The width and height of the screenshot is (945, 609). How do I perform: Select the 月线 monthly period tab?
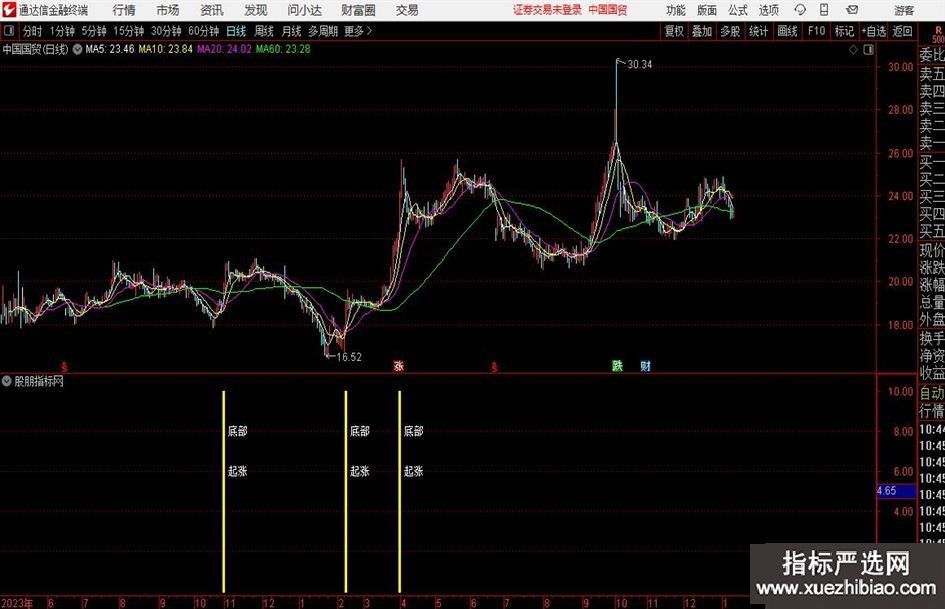[x=292, y=31]
